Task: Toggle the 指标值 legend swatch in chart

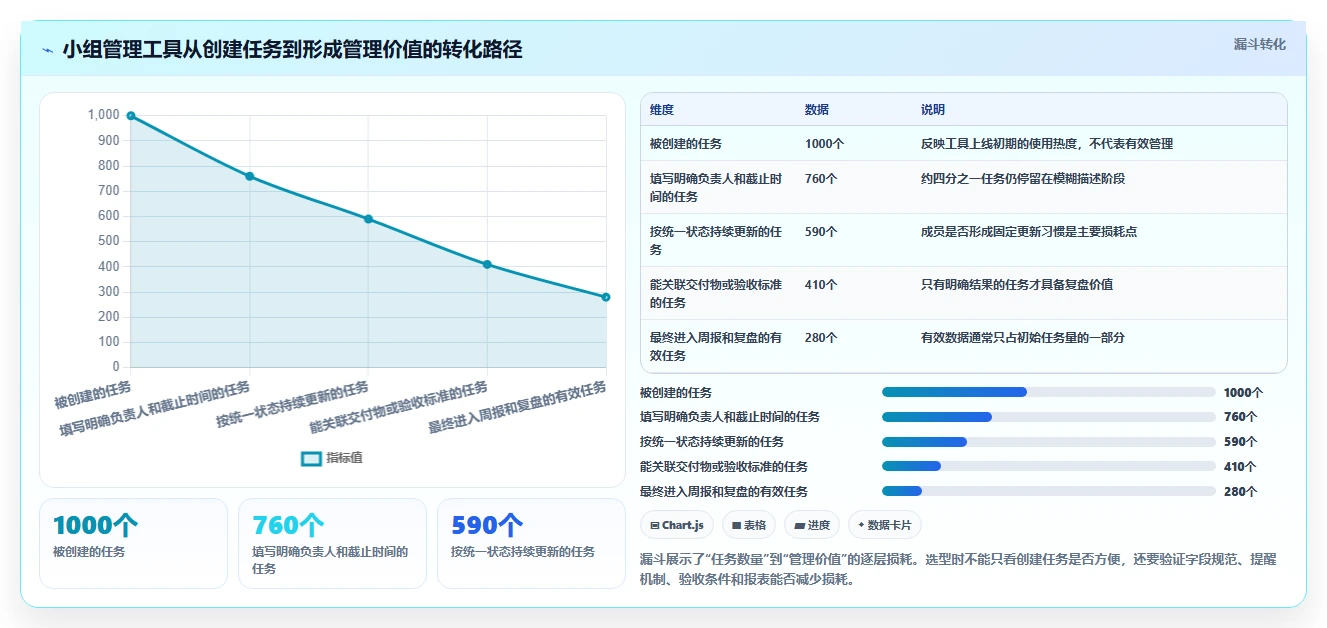Action: 311,458
